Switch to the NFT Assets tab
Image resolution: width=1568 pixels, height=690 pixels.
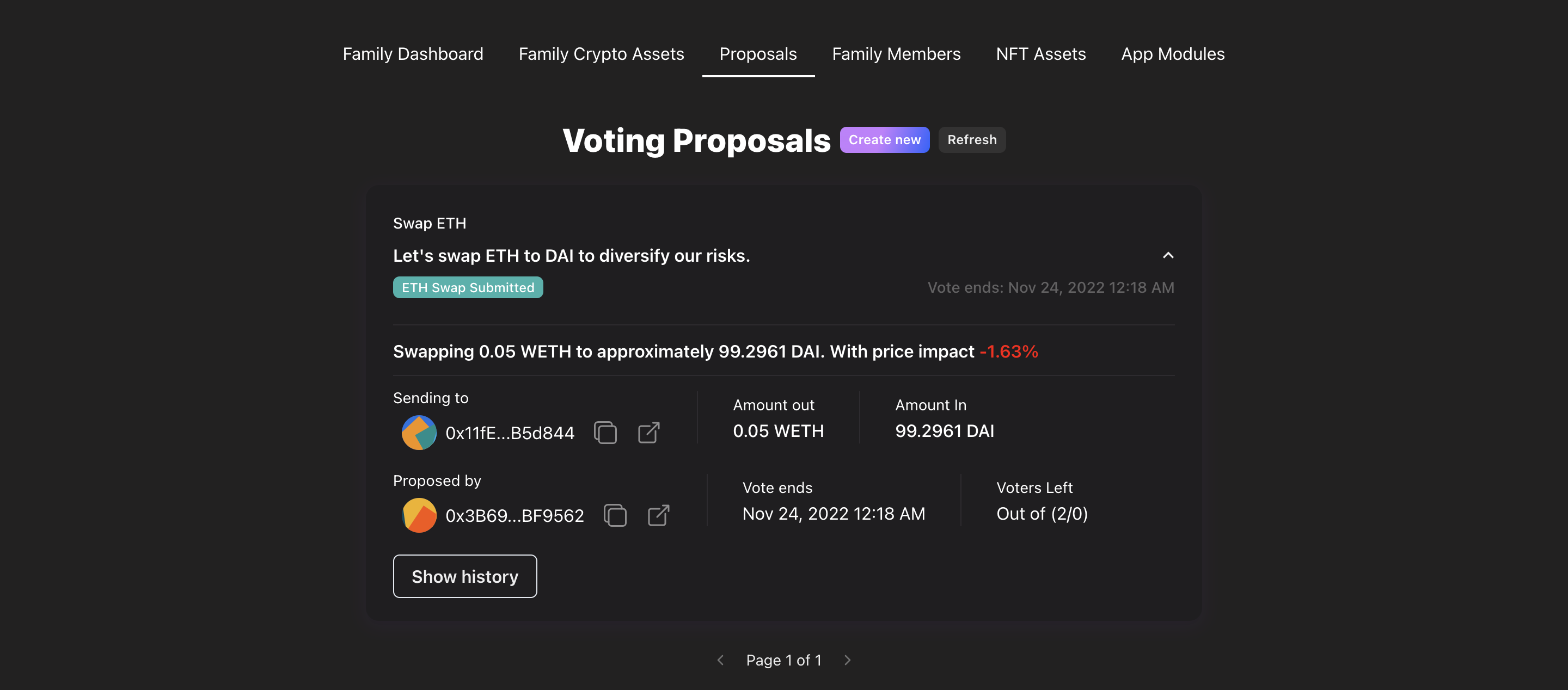pos(1041,54)
